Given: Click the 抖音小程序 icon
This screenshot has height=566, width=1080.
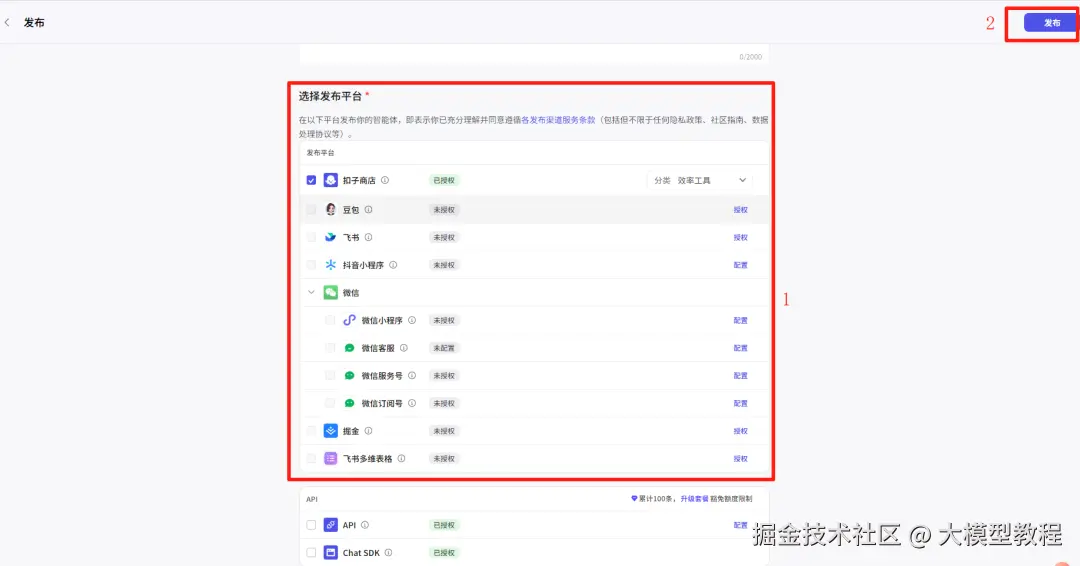Looking at the screenshot, I should click(331, 265).
